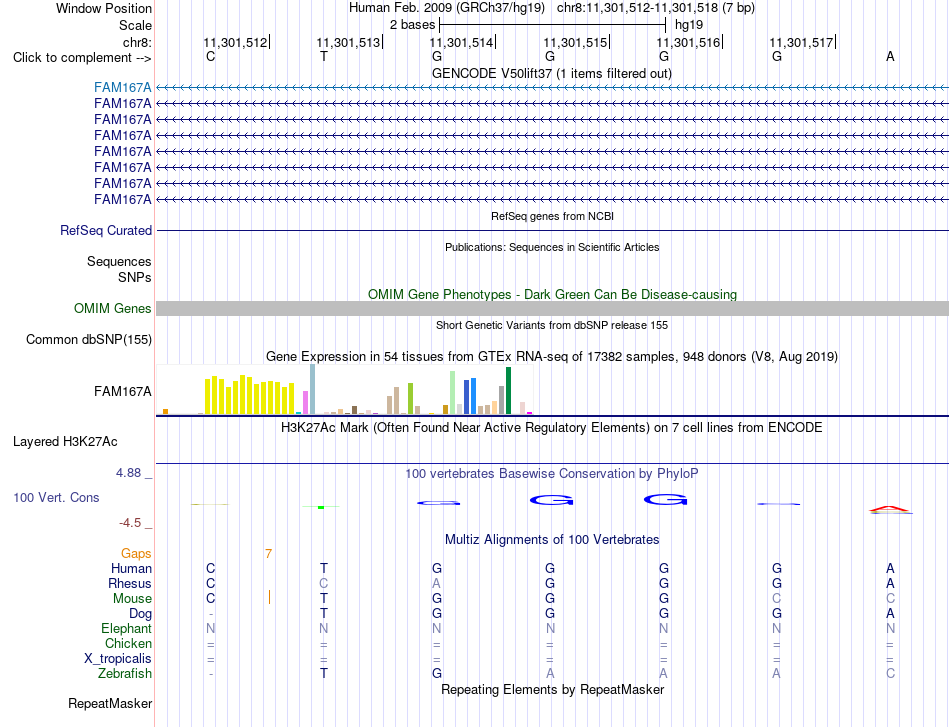The height and width of the screenshot is (727, 950).
Task: Click base C in the complement row
Action: click(210, 56)
